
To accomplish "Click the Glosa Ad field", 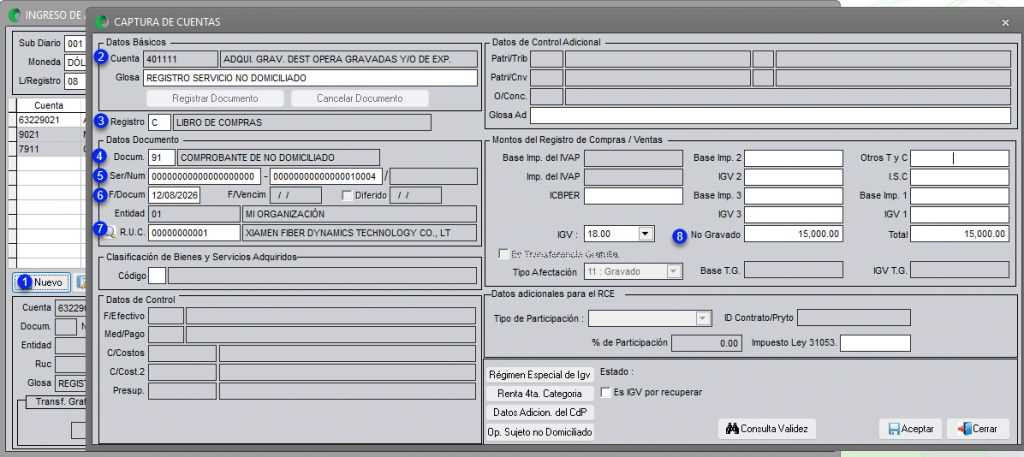I will tap(770, 116).
